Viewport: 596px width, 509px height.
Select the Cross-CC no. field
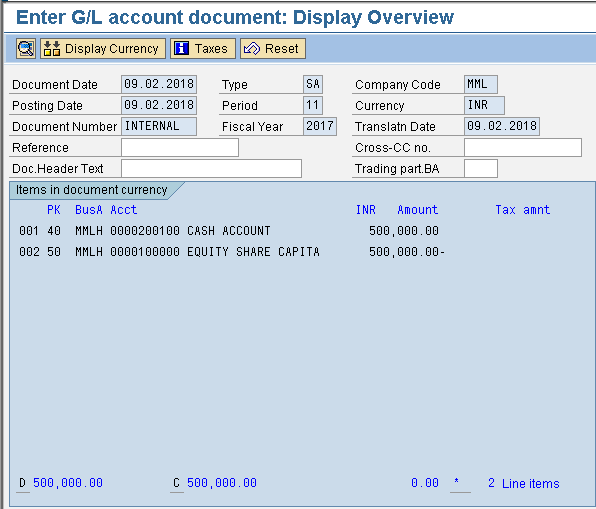tap(523, 147)
